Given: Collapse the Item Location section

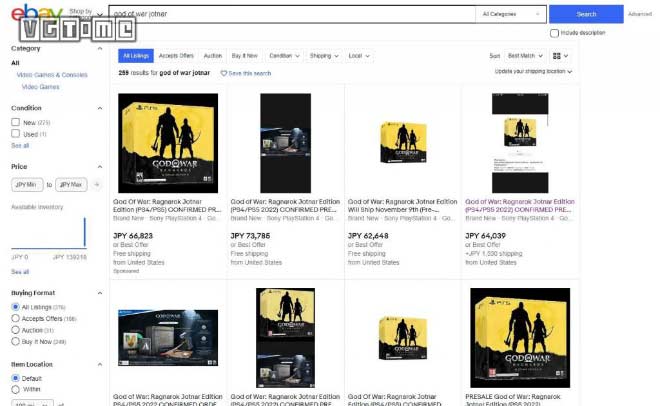Looking at the screenshot, I should (100, 364).
